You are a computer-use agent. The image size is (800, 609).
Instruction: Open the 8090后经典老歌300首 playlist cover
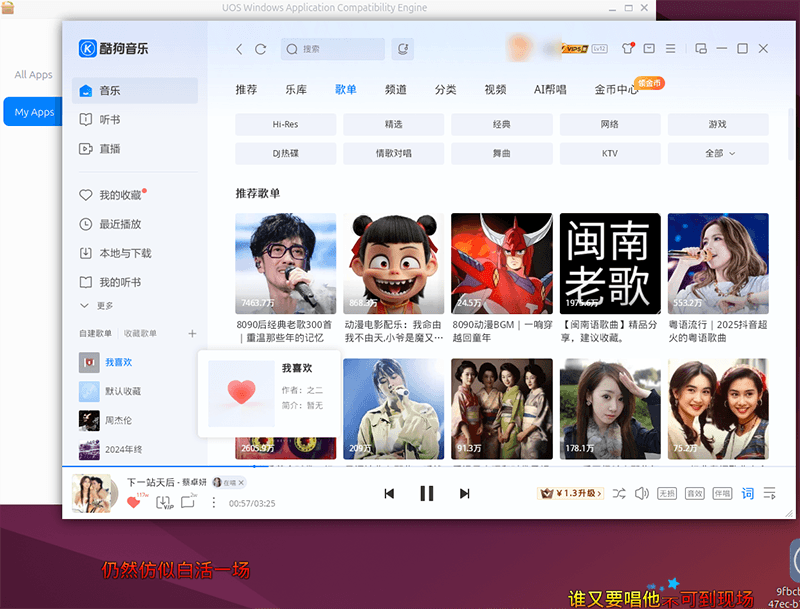pos(285,263)
